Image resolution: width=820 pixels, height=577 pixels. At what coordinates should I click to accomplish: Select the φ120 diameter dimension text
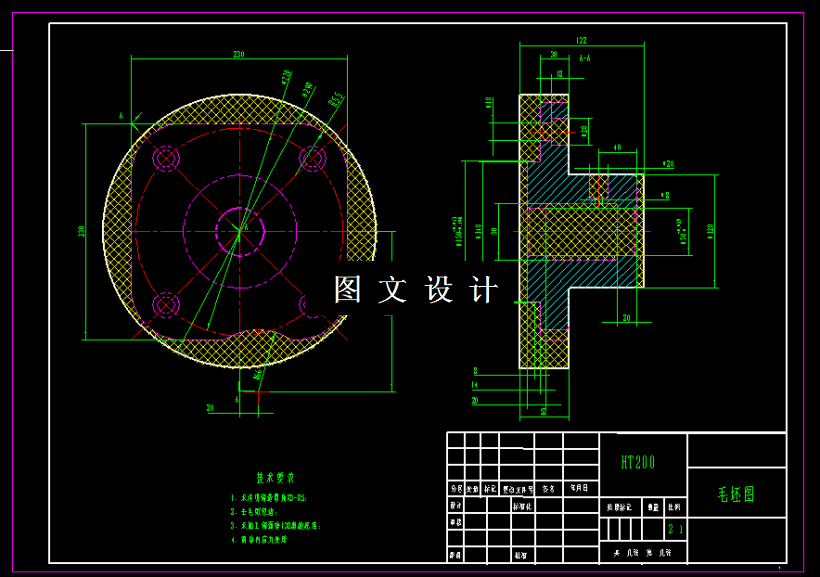[x=710, y=232]
